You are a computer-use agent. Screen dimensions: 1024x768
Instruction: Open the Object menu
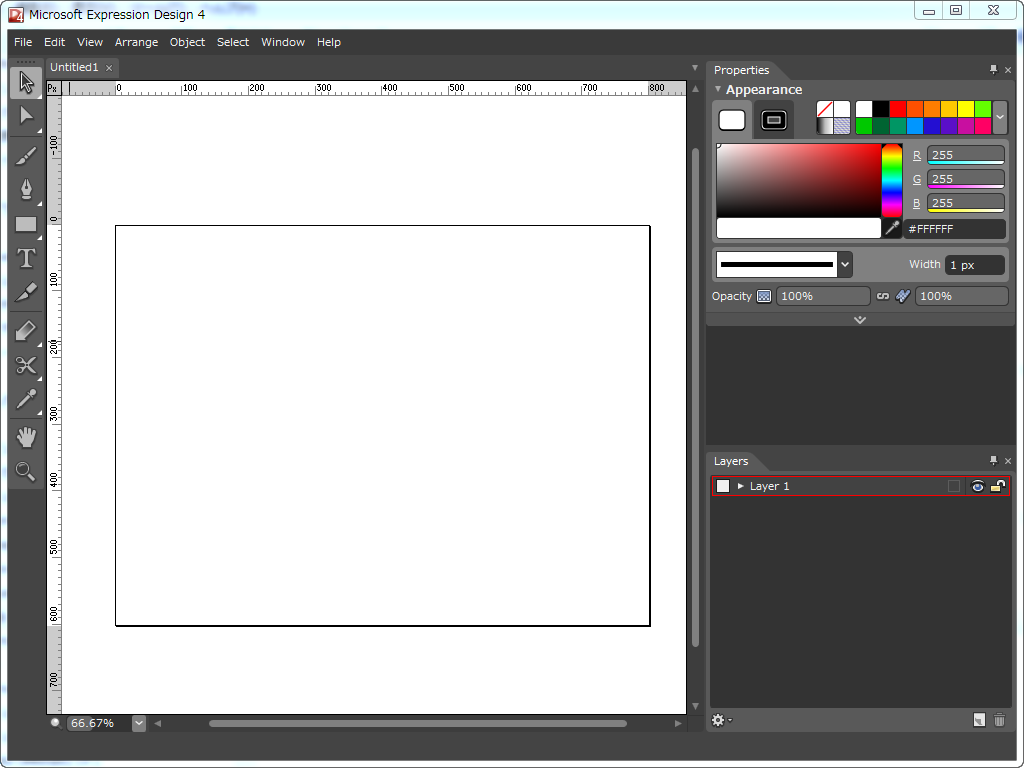click(187, 42)
